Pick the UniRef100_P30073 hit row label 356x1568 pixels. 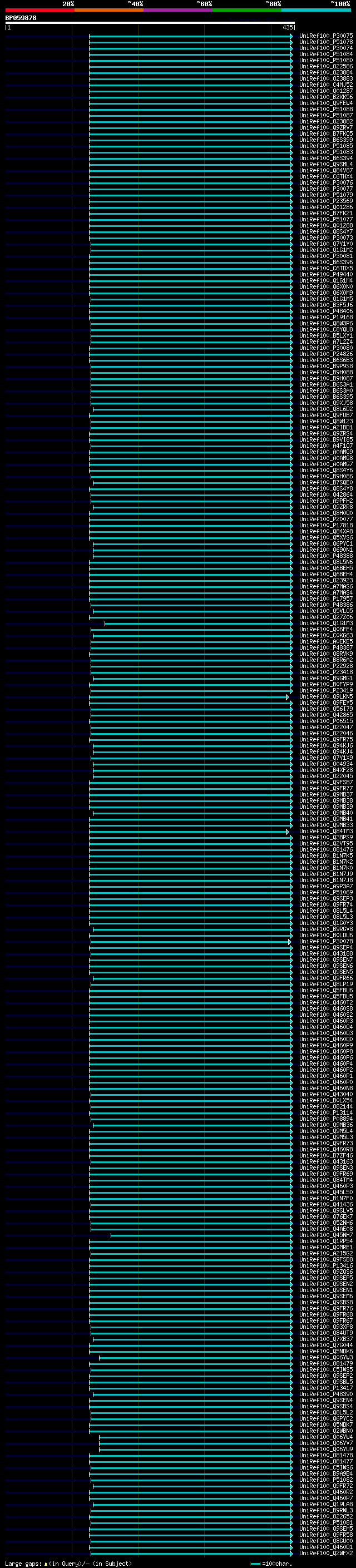click(x=326, y=238)
